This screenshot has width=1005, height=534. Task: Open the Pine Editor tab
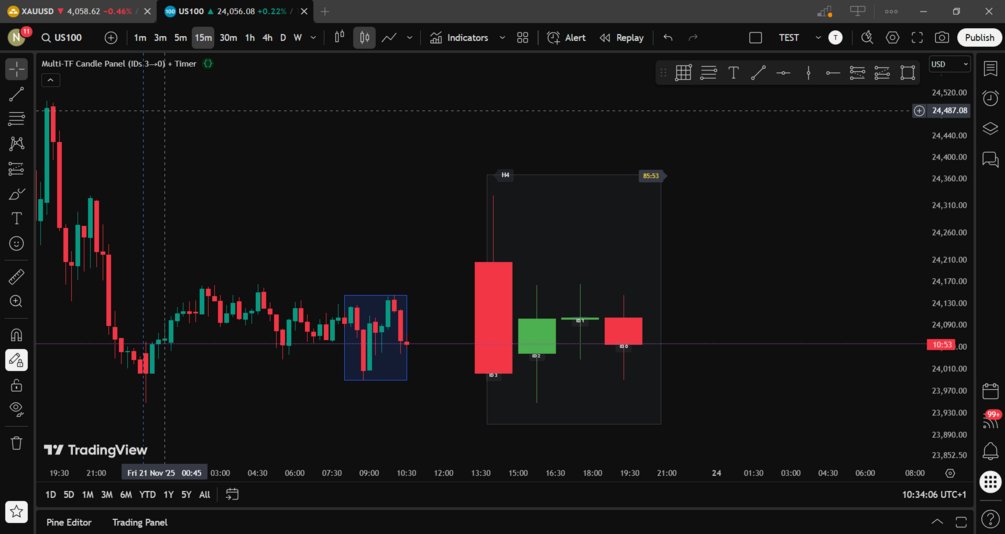pos(69,522)
